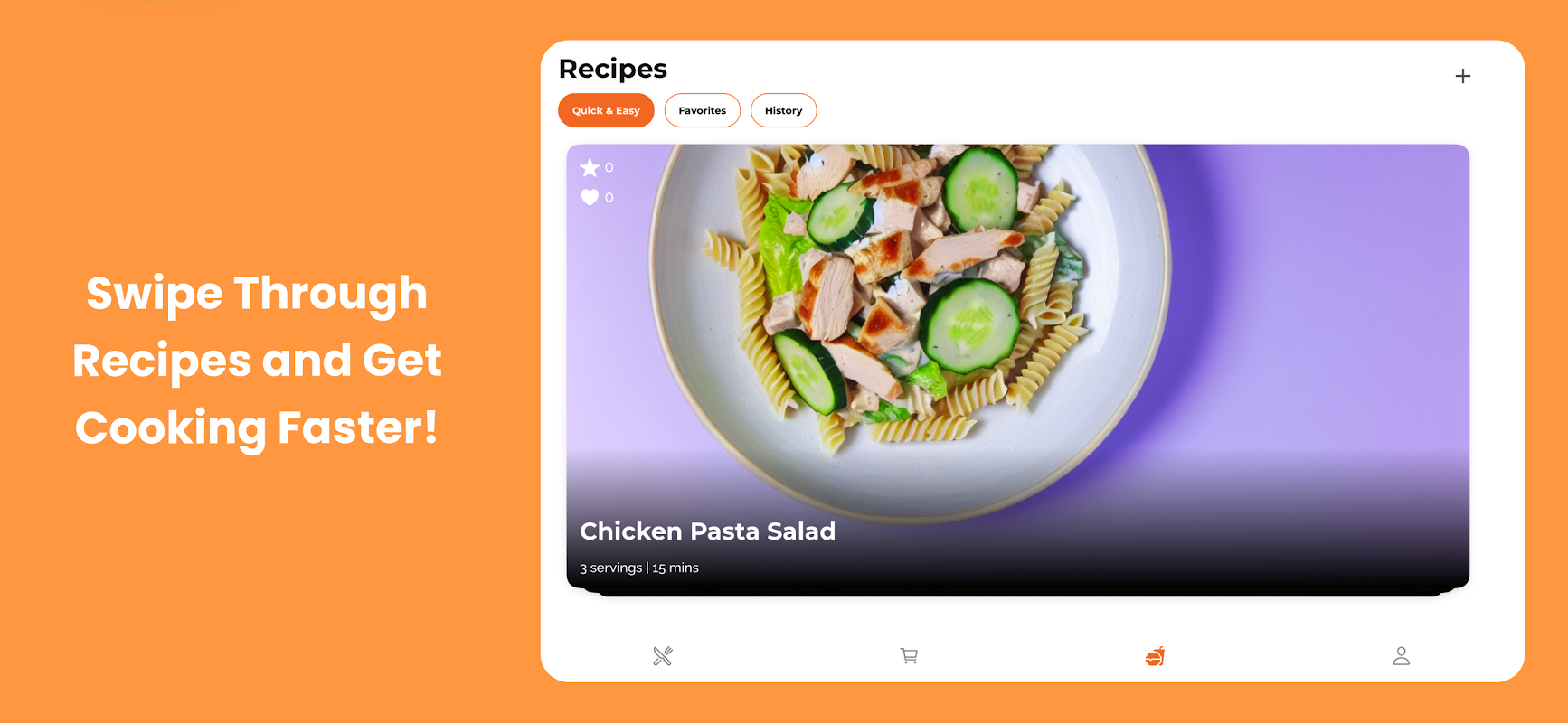The width and height of the screenshot is (1568, 723).
Task: Tap the stacked card edge beneath recipe card
Action: click(1017, 592)
